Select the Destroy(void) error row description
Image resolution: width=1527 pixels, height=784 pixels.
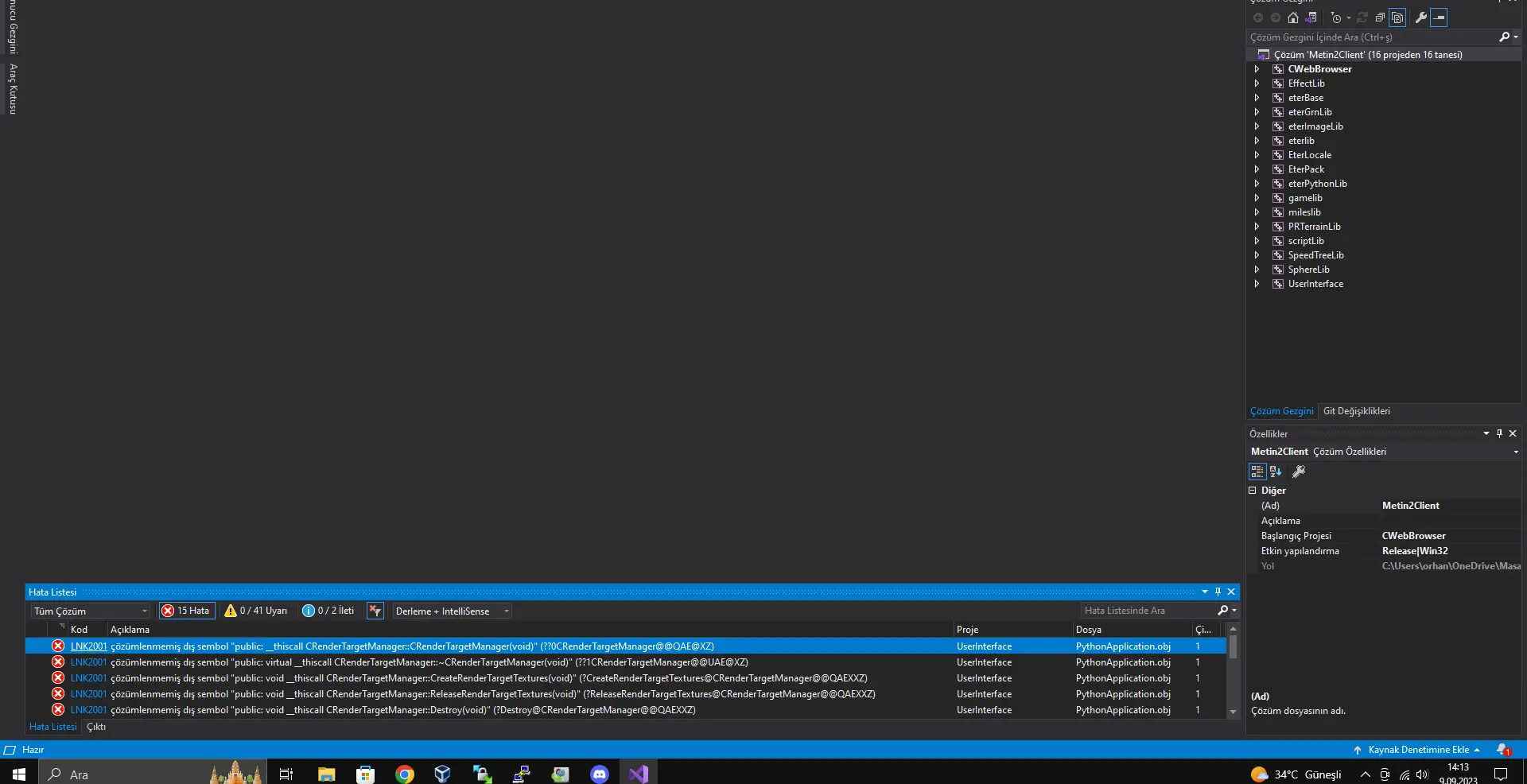click(402, 710)
